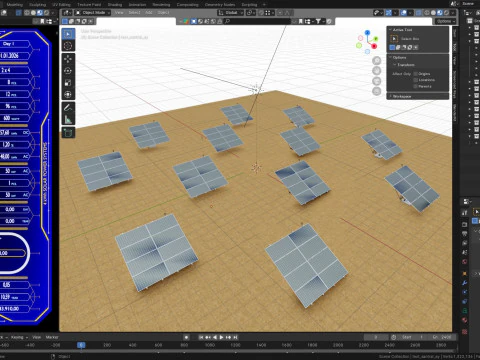Select the Rotate tool
The height and width of the screenshot is (360, 480).
(68, 71)
